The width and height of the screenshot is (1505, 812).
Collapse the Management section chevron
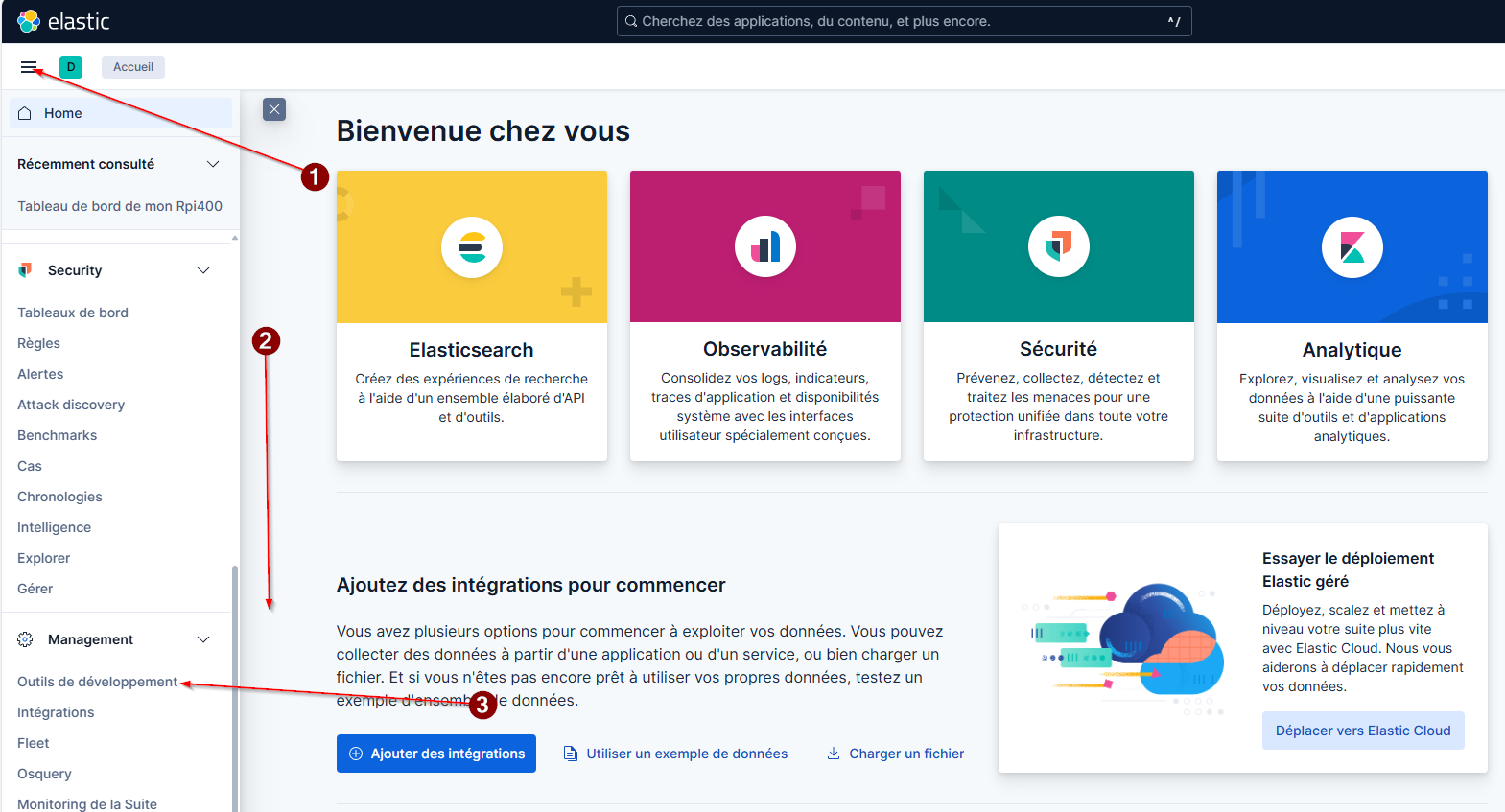pyautogui.click(x=203, y=639)
